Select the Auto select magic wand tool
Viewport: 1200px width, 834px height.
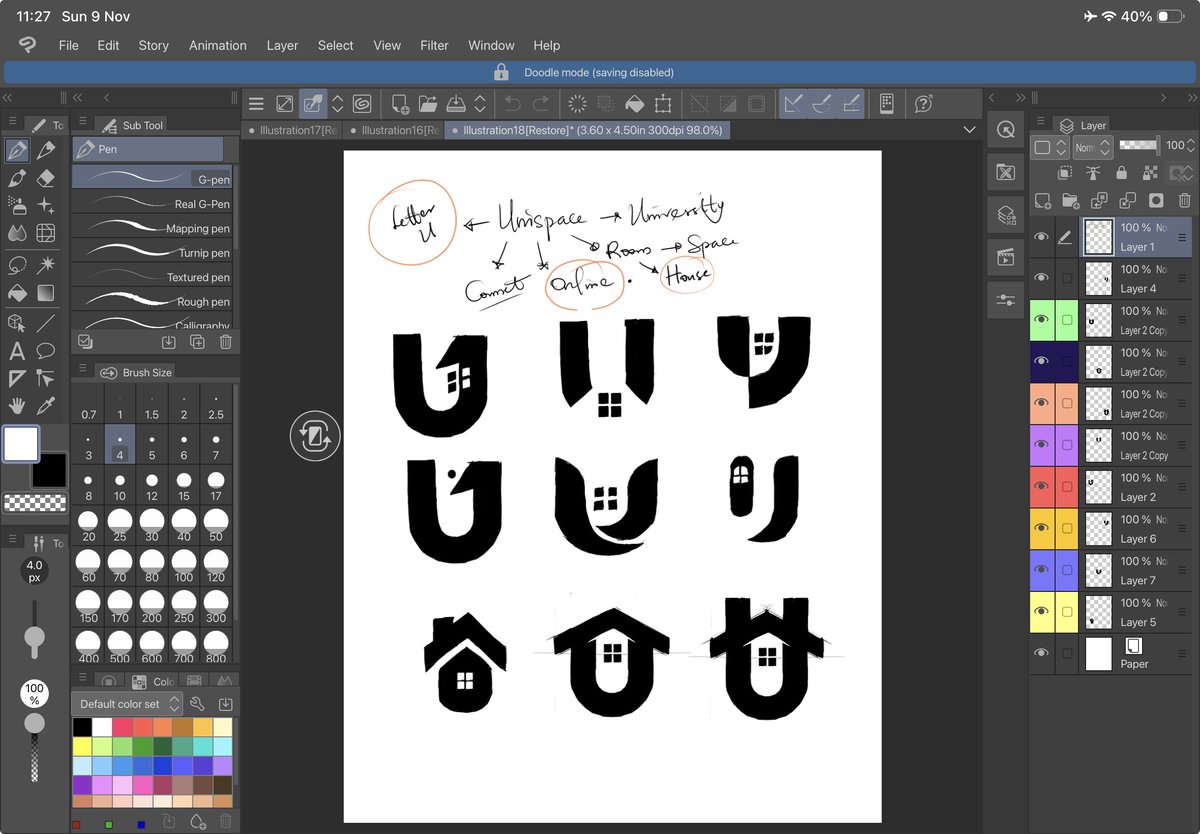coord(45,266)
